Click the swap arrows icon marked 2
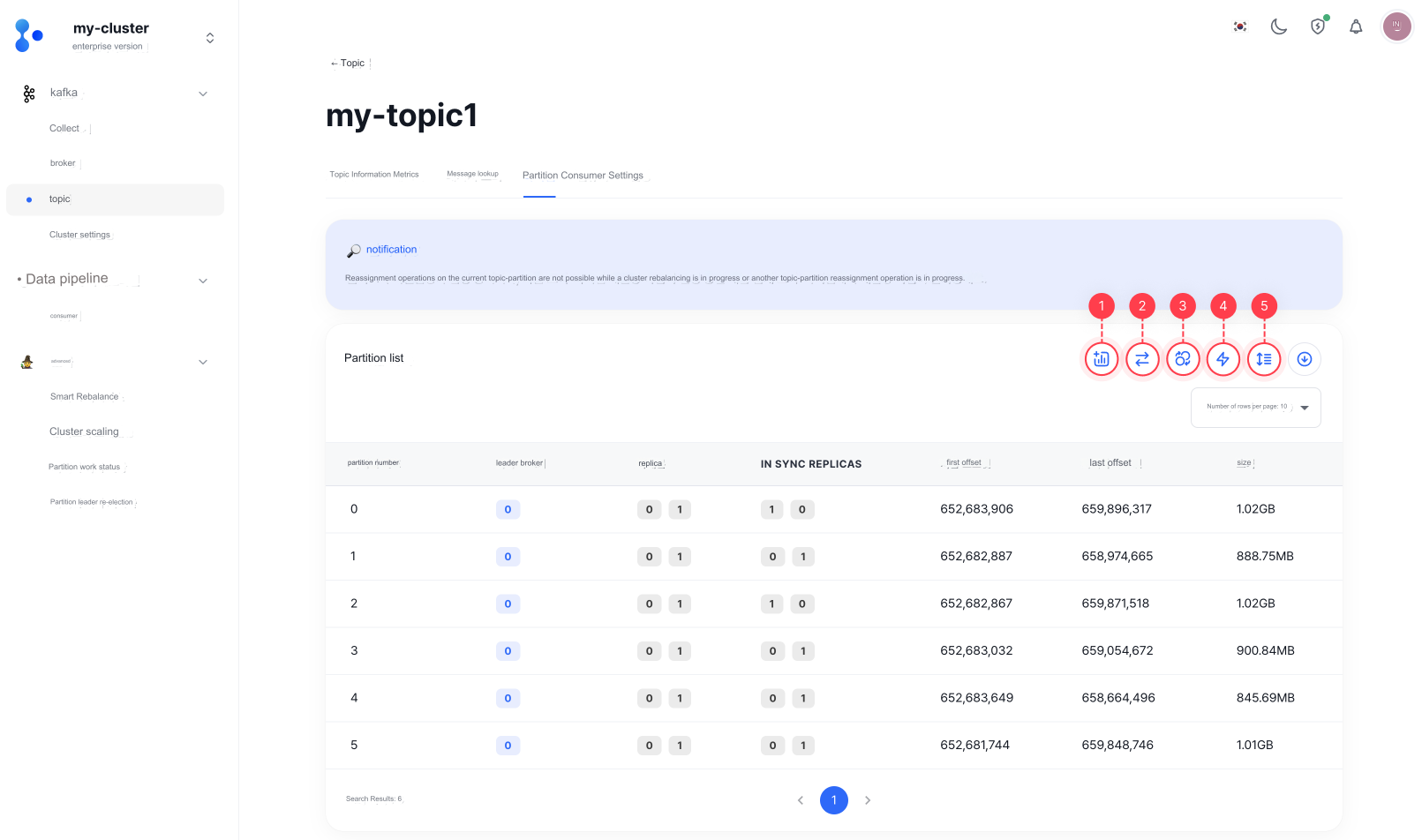 point(1142,359)
